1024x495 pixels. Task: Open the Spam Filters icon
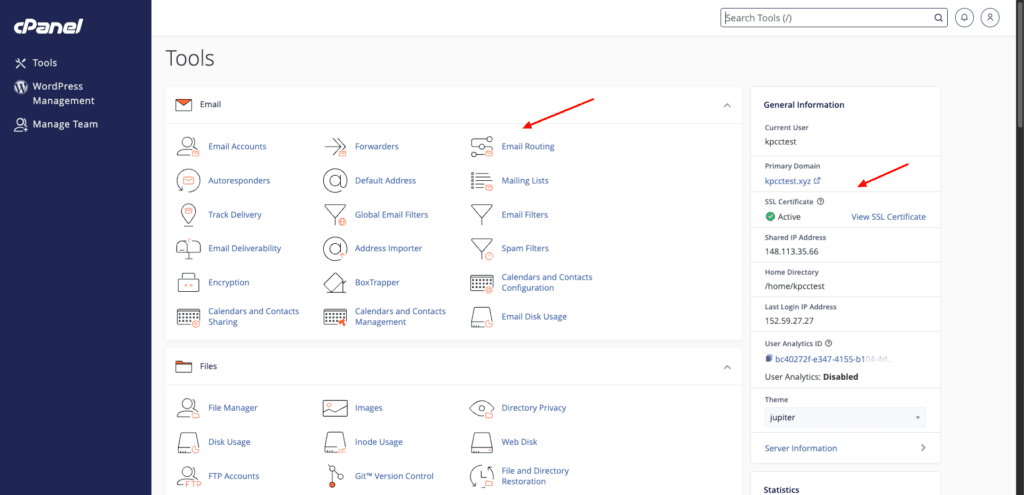click(481, 249)
